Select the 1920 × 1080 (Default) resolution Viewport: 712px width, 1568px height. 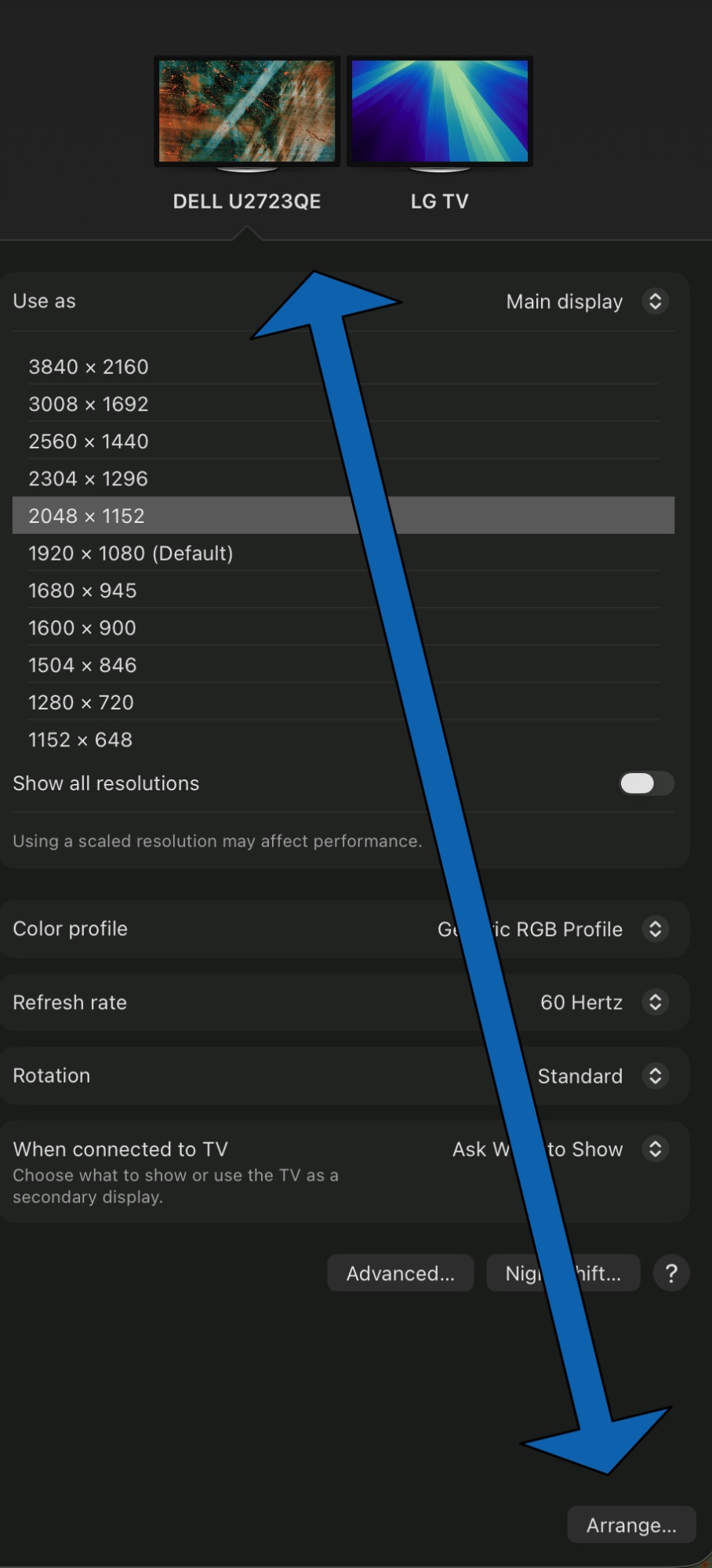[x=131, y=554]
